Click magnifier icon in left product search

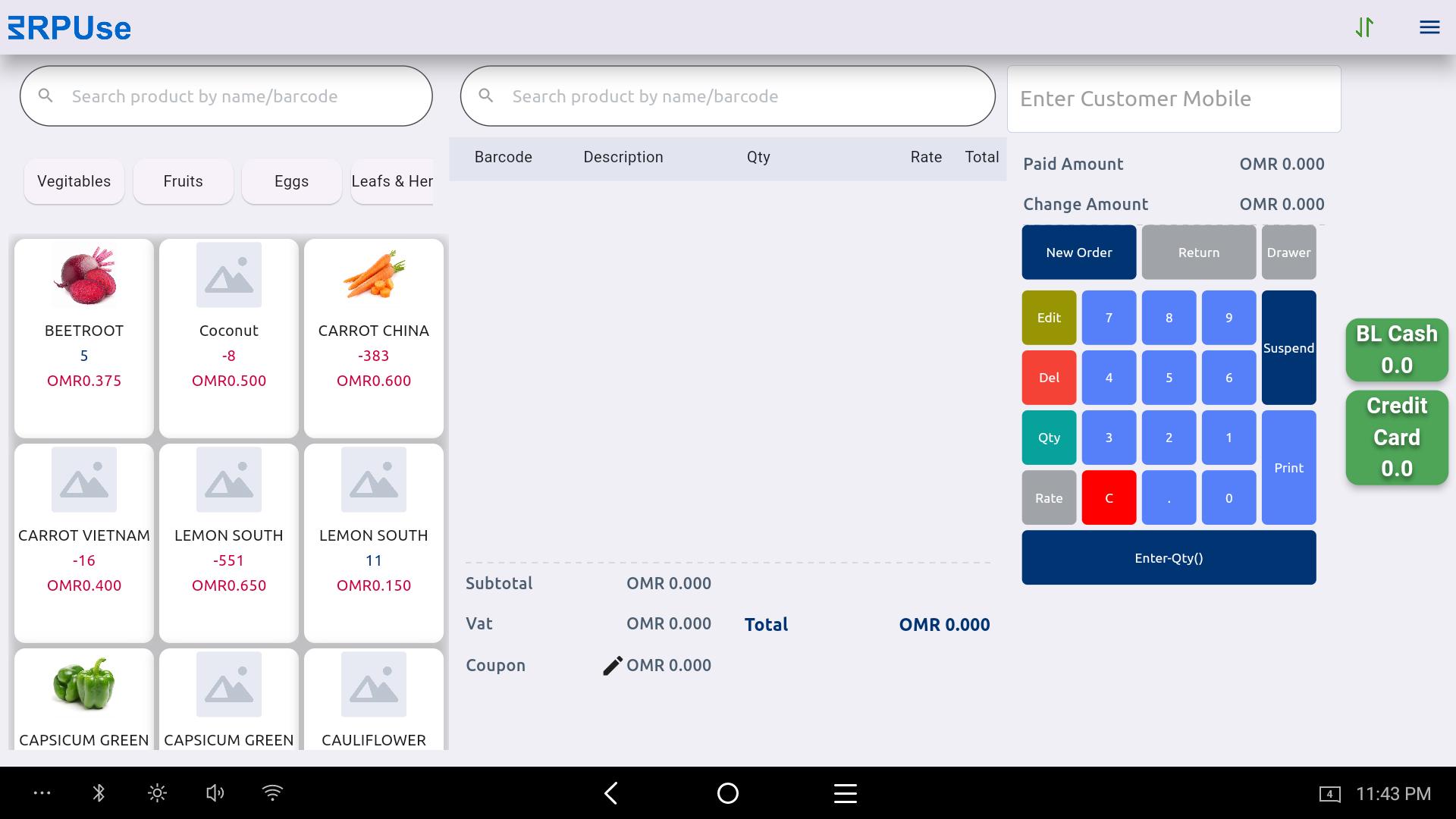(x=45, y=96)
